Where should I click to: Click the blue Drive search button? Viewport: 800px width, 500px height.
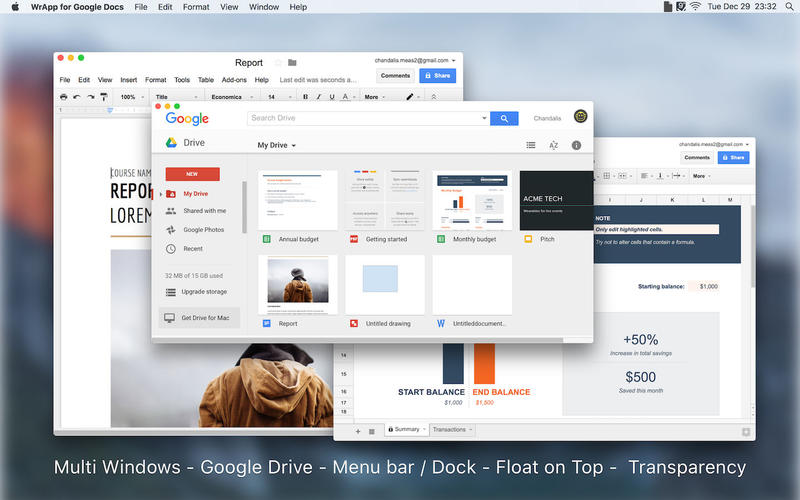tap(504, 118)
